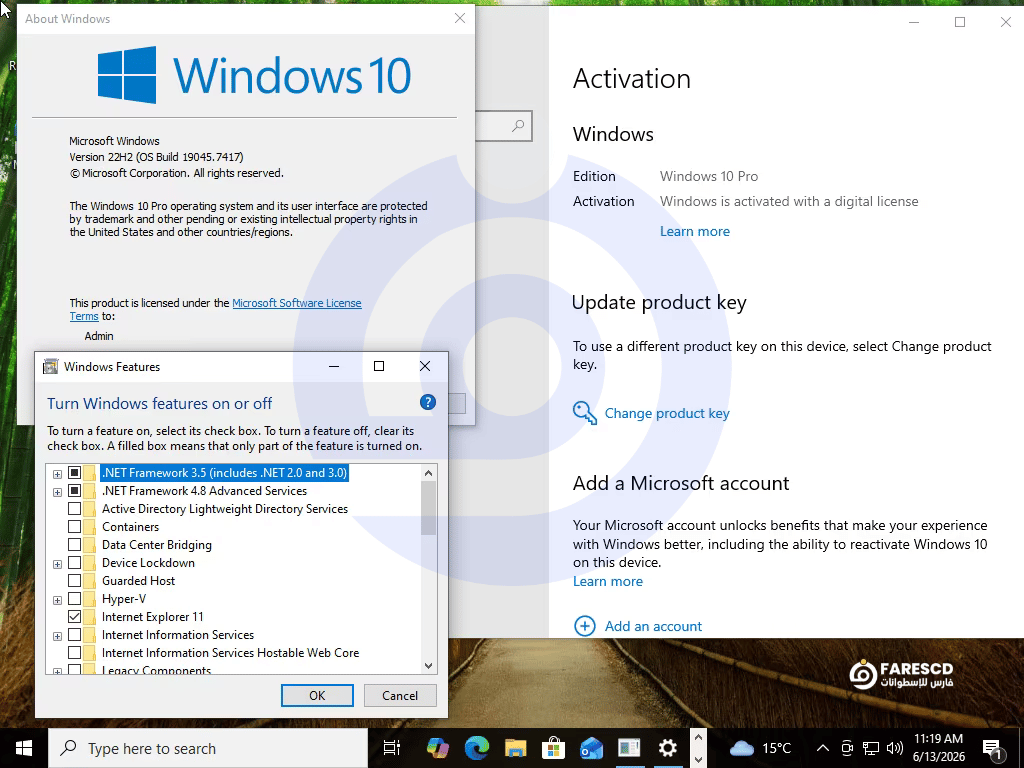The width and height of the screenshot is (1024, 768).
Task: Expand the .NET Framework 3.5 tree node
Action: pyautogui.click(x=57, y=473)
